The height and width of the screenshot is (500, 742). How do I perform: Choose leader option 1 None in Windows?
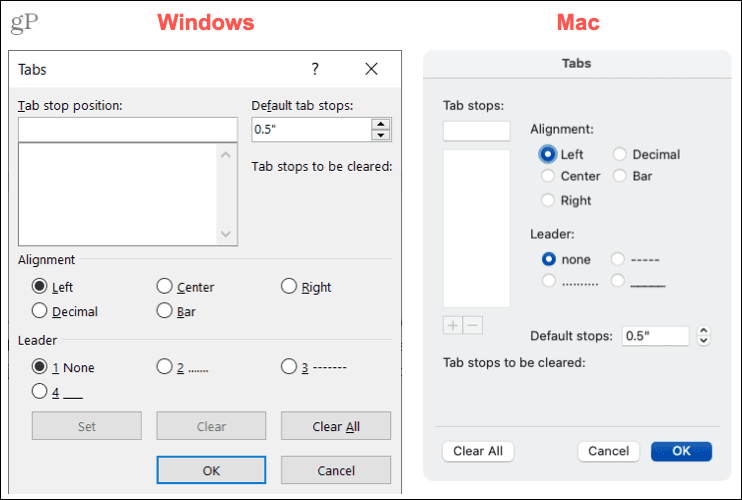click(40, 367)
